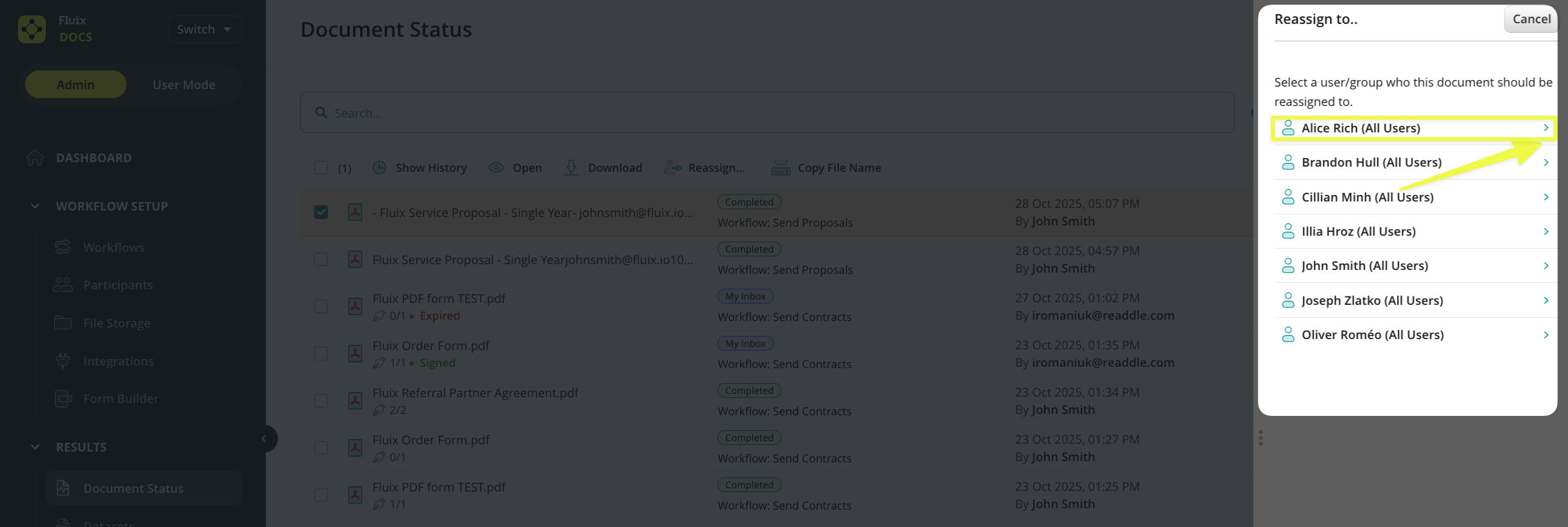Collapse the Workflow Setup section
Viewport: 1568px width, 527px height.
[35, 206]
